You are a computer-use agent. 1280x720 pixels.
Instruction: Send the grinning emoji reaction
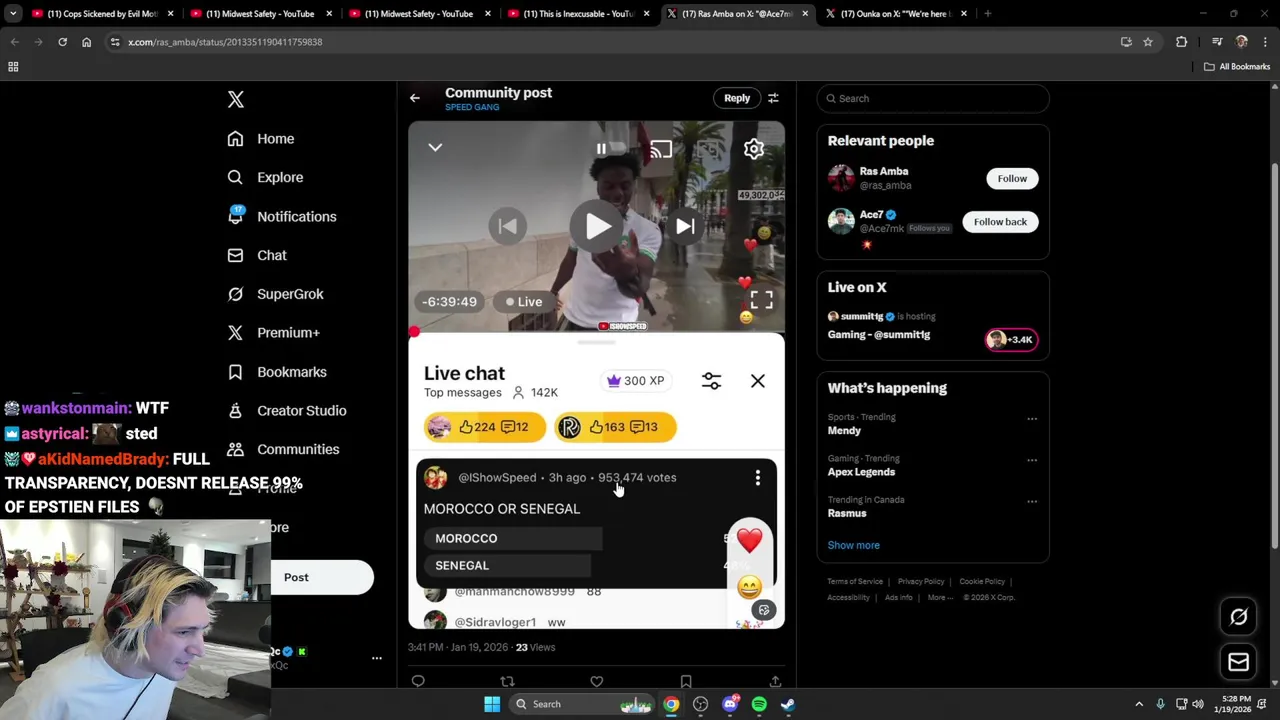tap(749, 587)
